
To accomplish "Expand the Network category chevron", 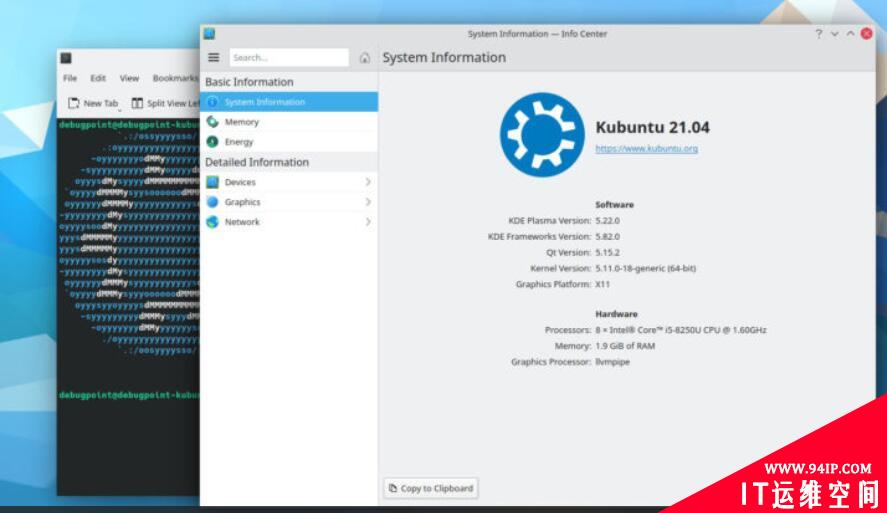I will coord(368,222).
